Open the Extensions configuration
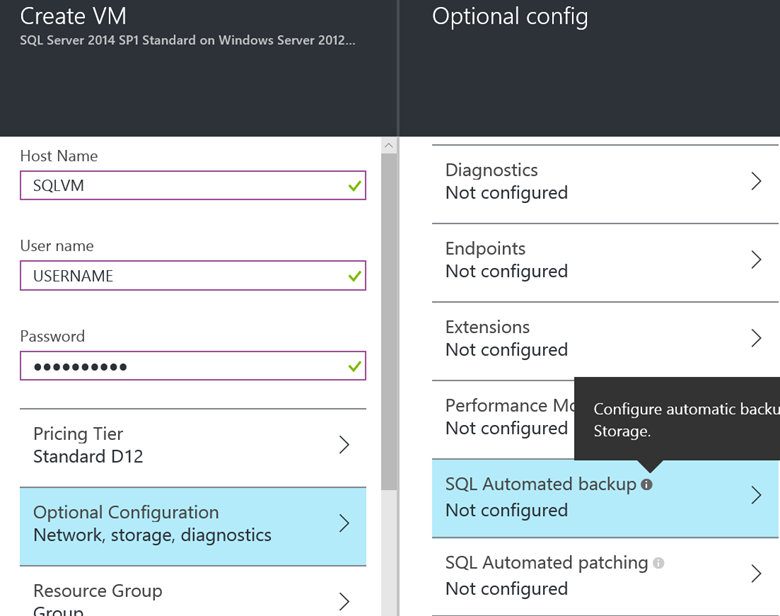780x616 pixels. (605, 341)
